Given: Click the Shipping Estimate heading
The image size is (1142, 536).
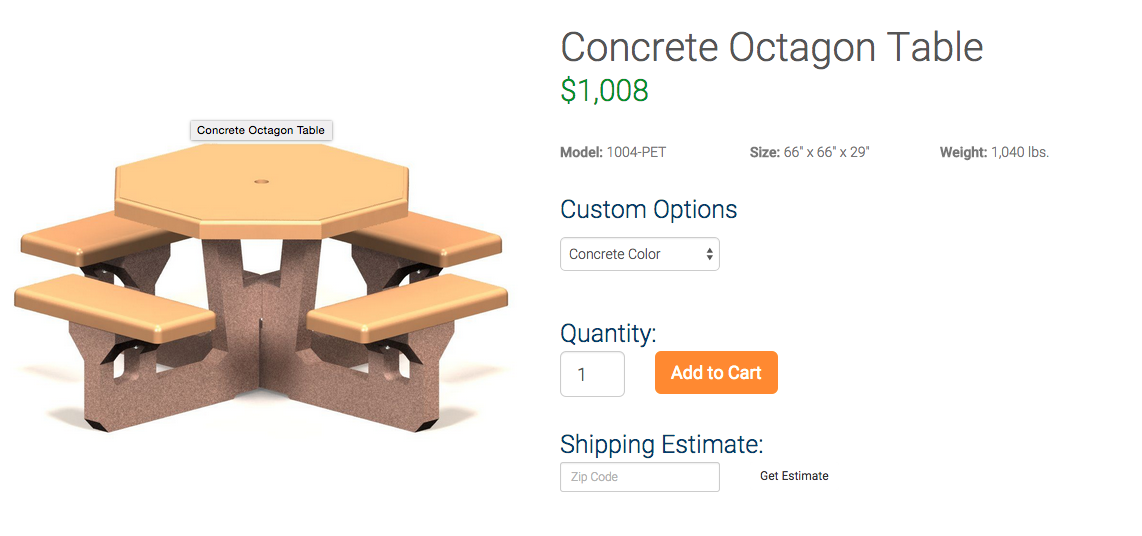Looking at the screenshot, I should tap(661, 444).
